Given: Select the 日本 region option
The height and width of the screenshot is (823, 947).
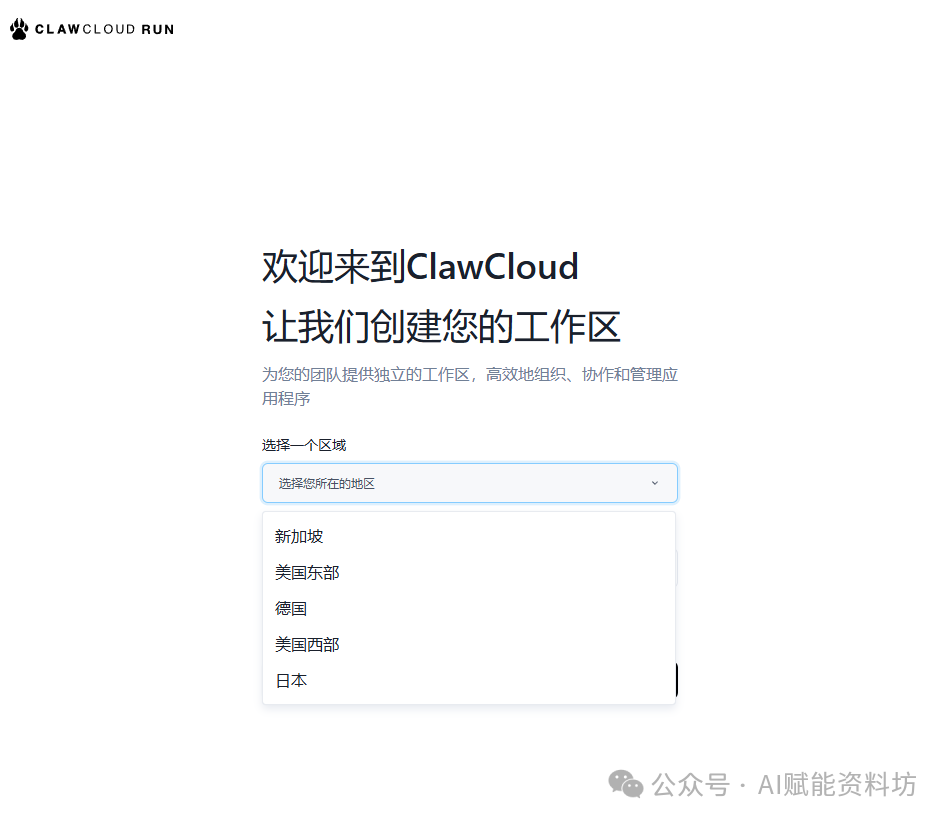Looking at the screenshot, I should 290,680.
